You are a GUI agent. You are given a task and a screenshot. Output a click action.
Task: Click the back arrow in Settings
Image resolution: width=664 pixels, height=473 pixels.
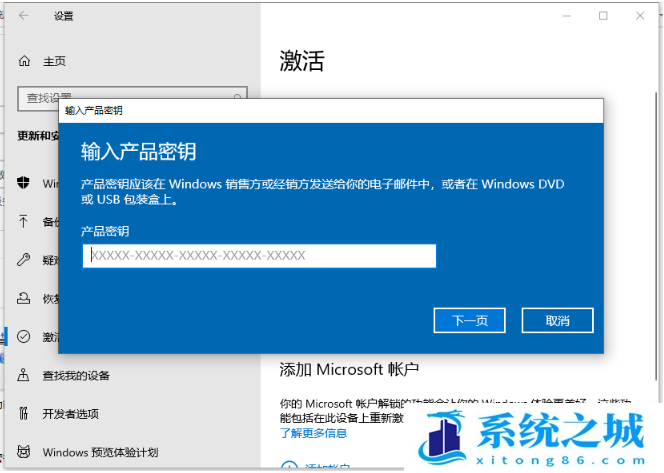[24, 16]
